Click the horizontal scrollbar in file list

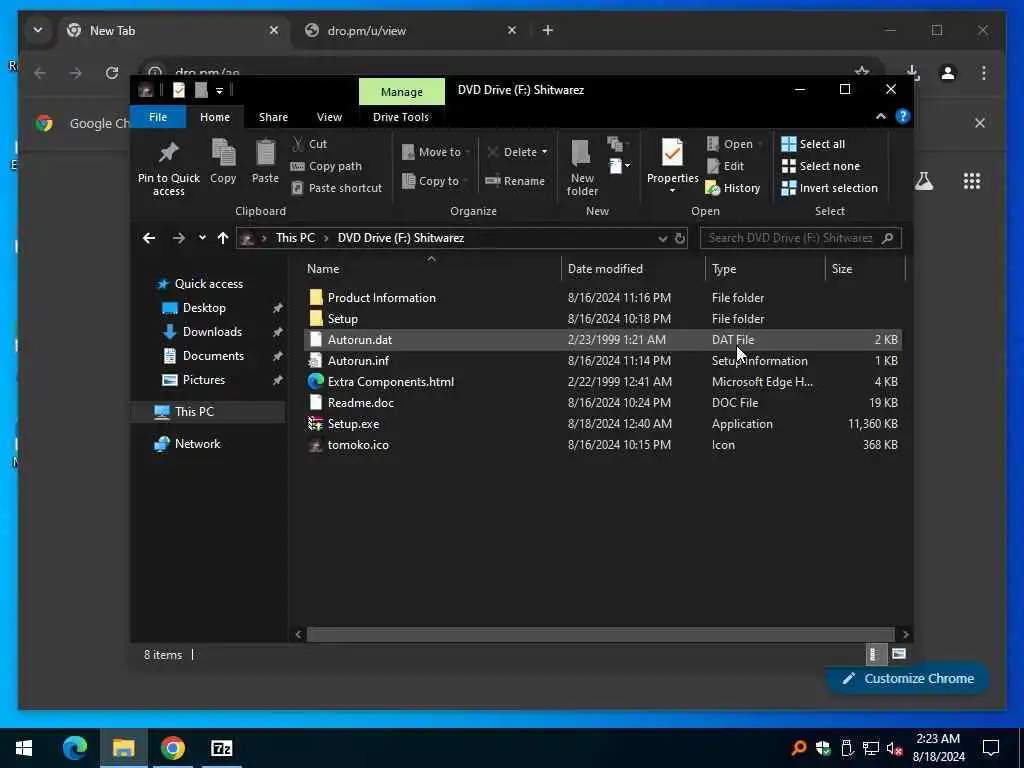click(600, 634)
